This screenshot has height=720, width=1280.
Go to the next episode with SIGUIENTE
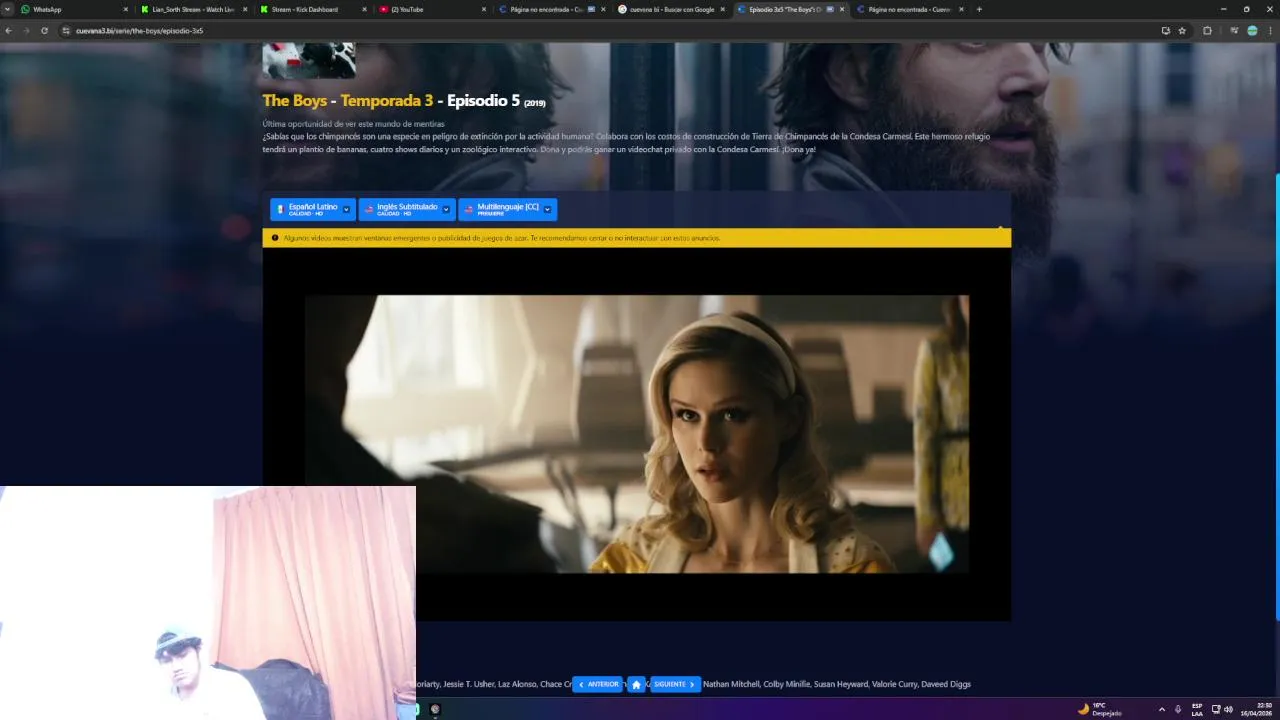(x=675, y=684)
